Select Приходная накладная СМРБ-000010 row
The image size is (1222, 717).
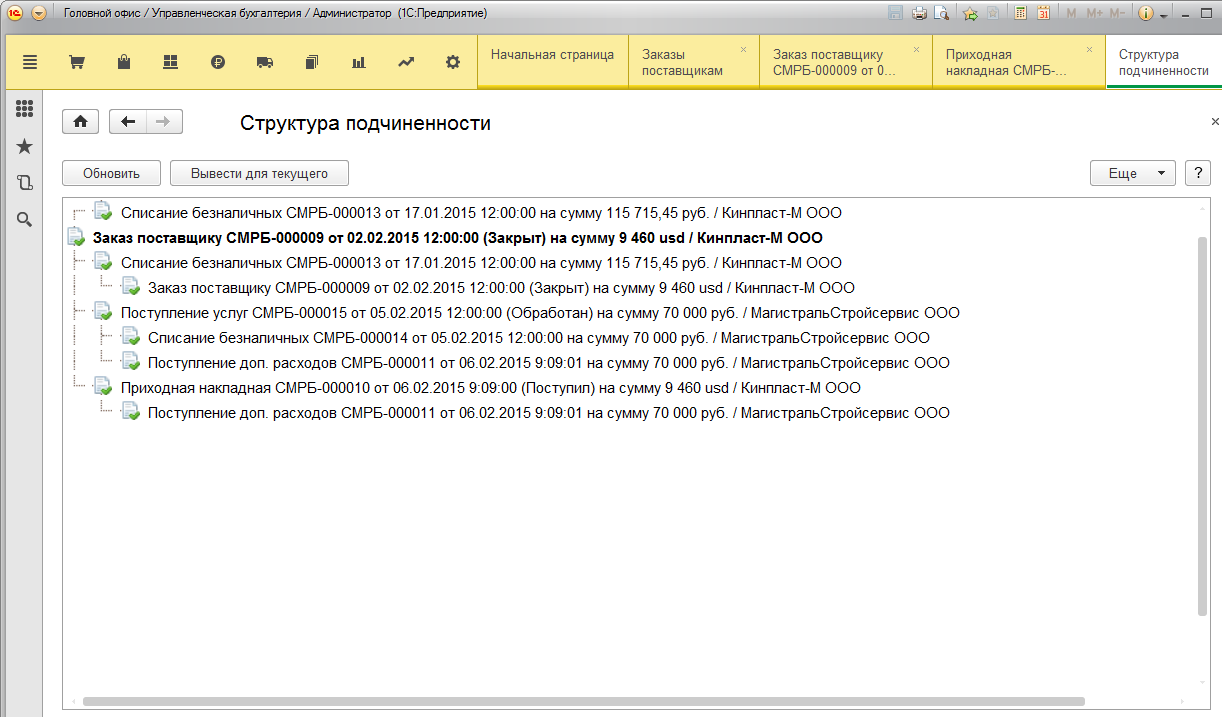(x=490, y=388)
